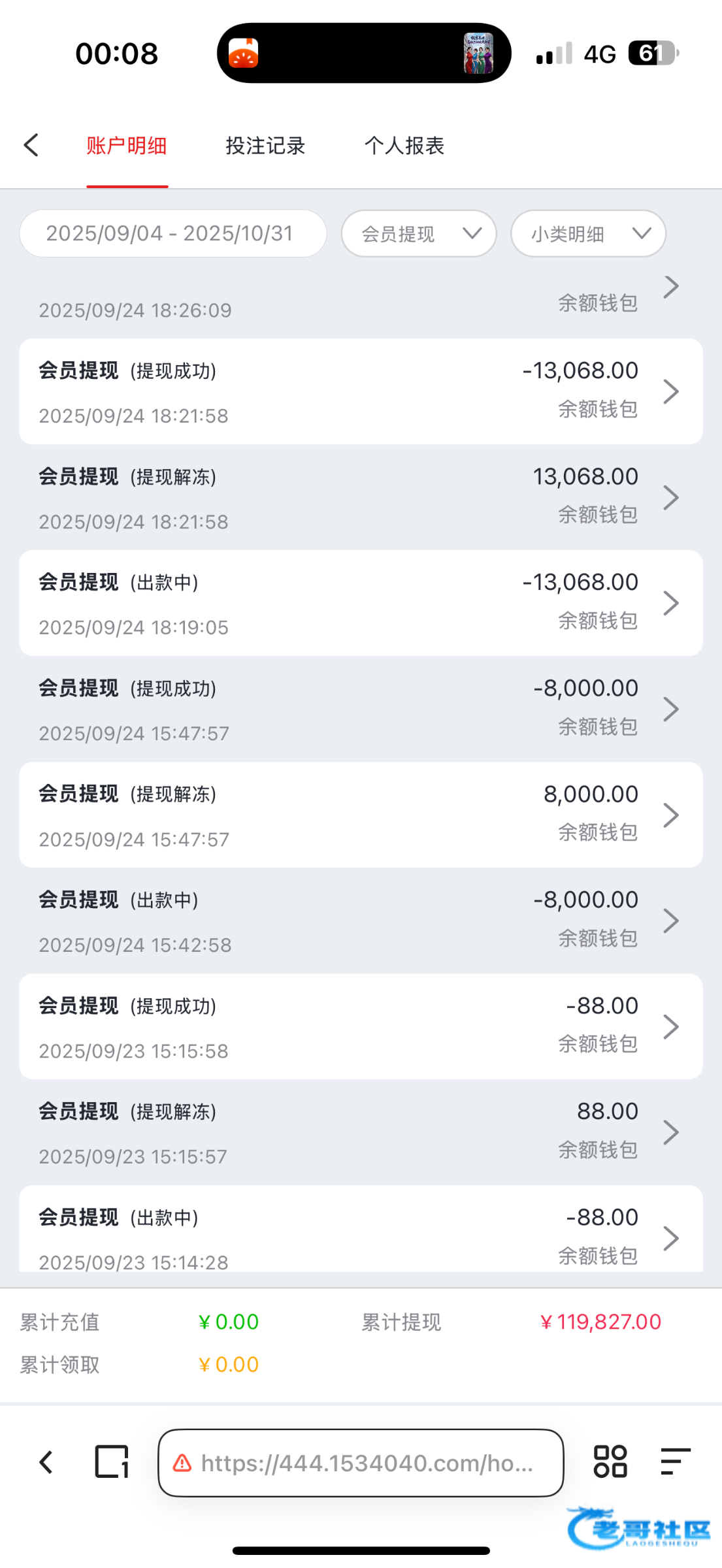
Task: Open the 15:15:58 提现成功 -88.00 record
Action: (x=361, y=1026)
